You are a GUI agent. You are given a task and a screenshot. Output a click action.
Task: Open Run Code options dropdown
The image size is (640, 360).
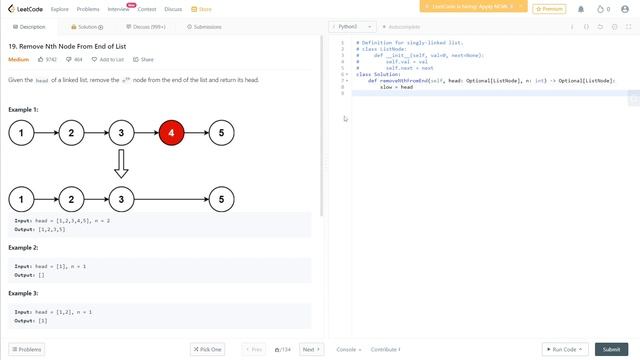[580, 349]
